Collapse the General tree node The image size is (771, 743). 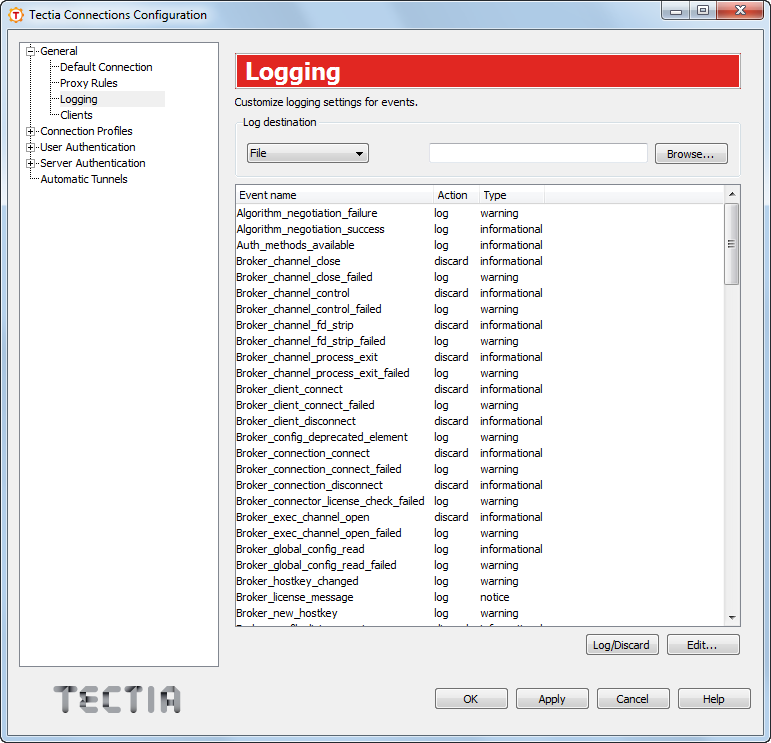coord(31,51)
